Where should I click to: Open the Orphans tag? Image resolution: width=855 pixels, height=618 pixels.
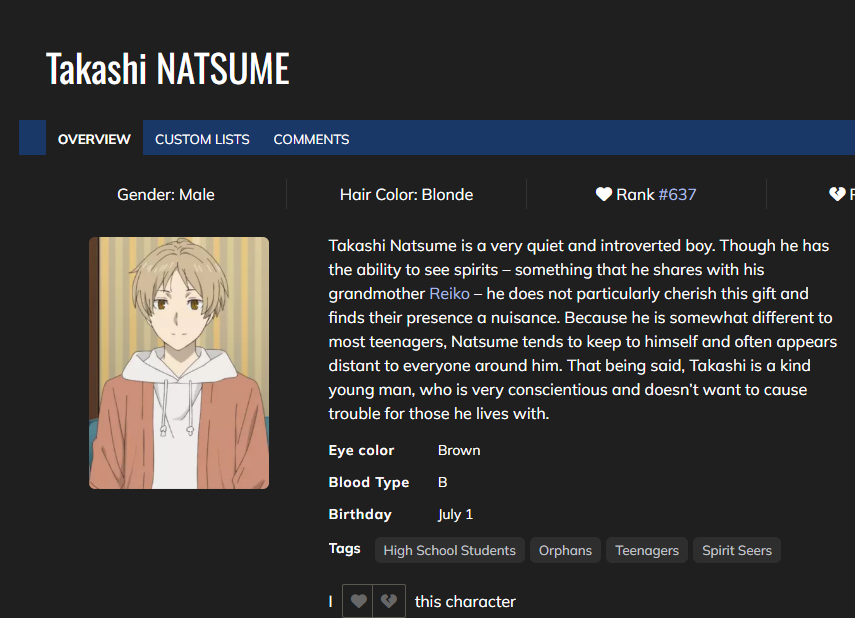tap(565, 550)
